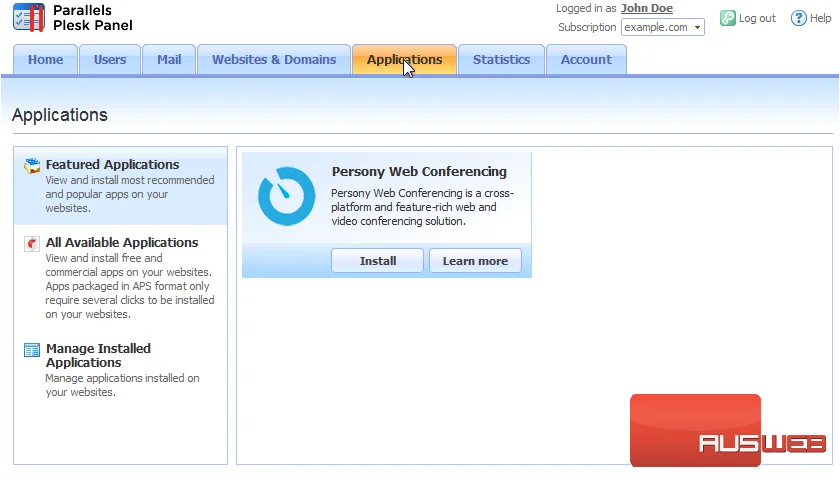Open the Users tab
Viewport: 840px width, 480px height.
(x=110, y=59)
